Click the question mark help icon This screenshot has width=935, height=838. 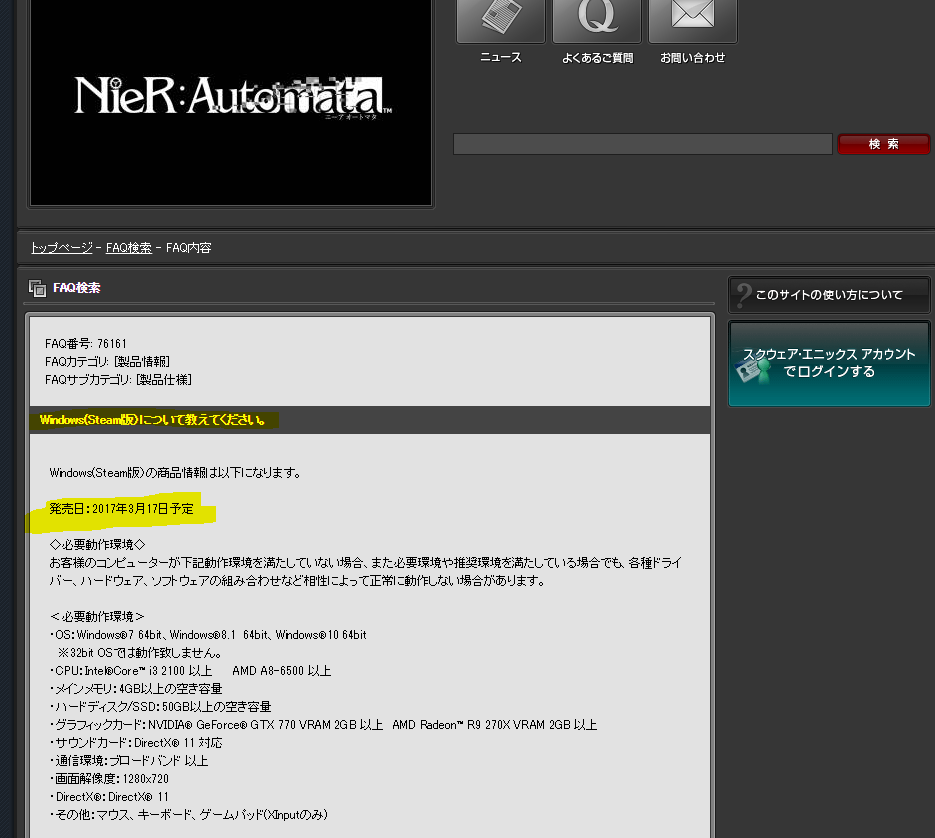coord(744,295)
